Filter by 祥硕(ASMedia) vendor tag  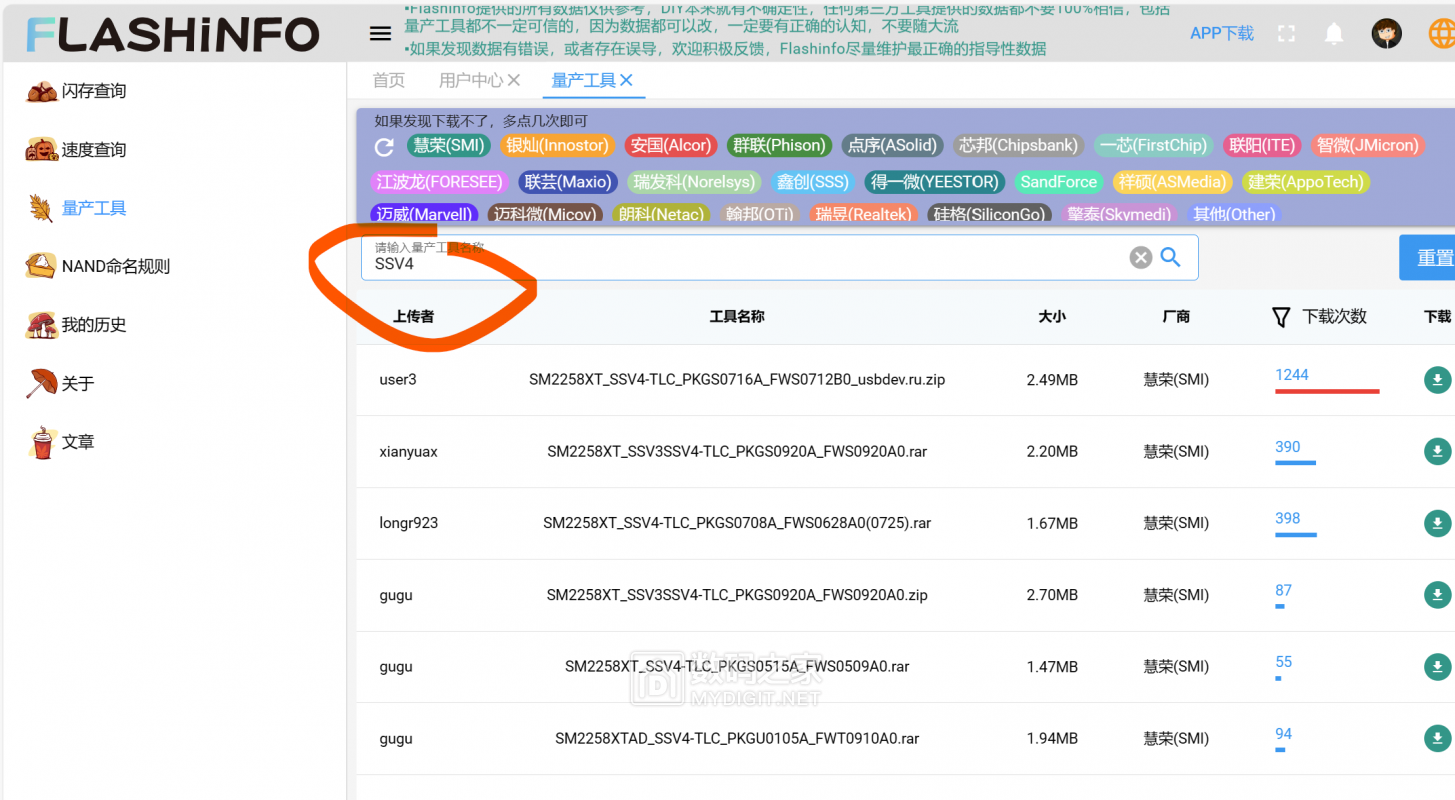pyautogui.click(x=1172, y=182)
